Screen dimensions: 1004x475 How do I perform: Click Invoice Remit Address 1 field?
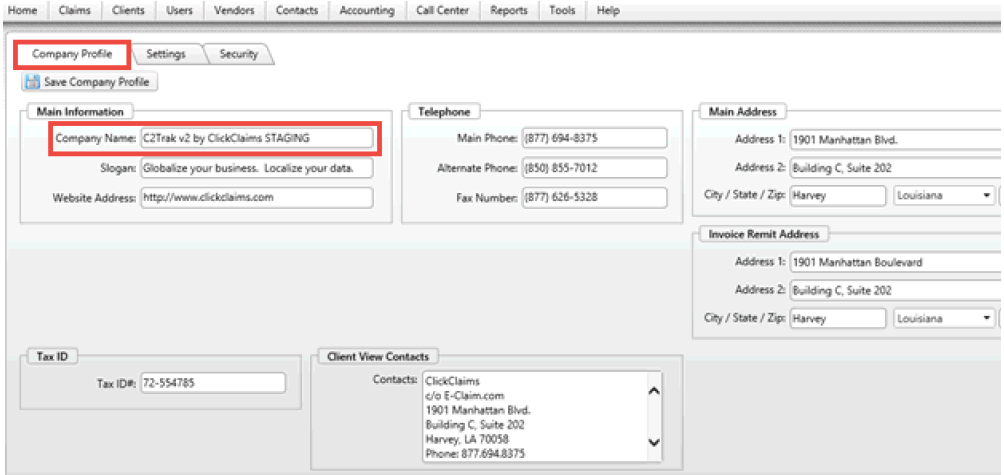click(896, 262)
